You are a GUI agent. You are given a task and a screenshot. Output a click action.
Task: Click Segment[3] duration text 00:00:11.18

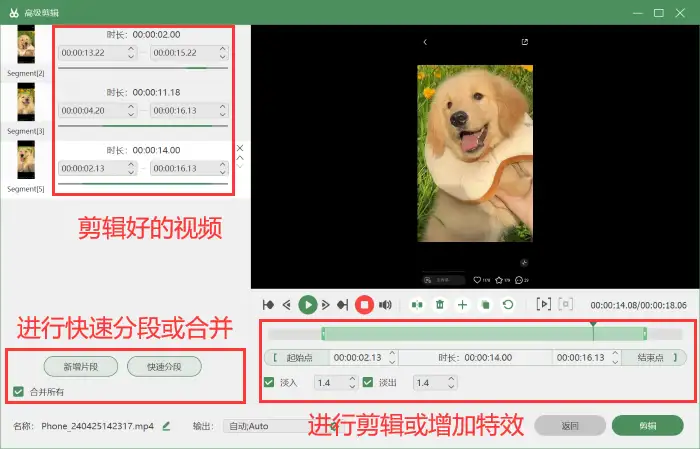157,92
